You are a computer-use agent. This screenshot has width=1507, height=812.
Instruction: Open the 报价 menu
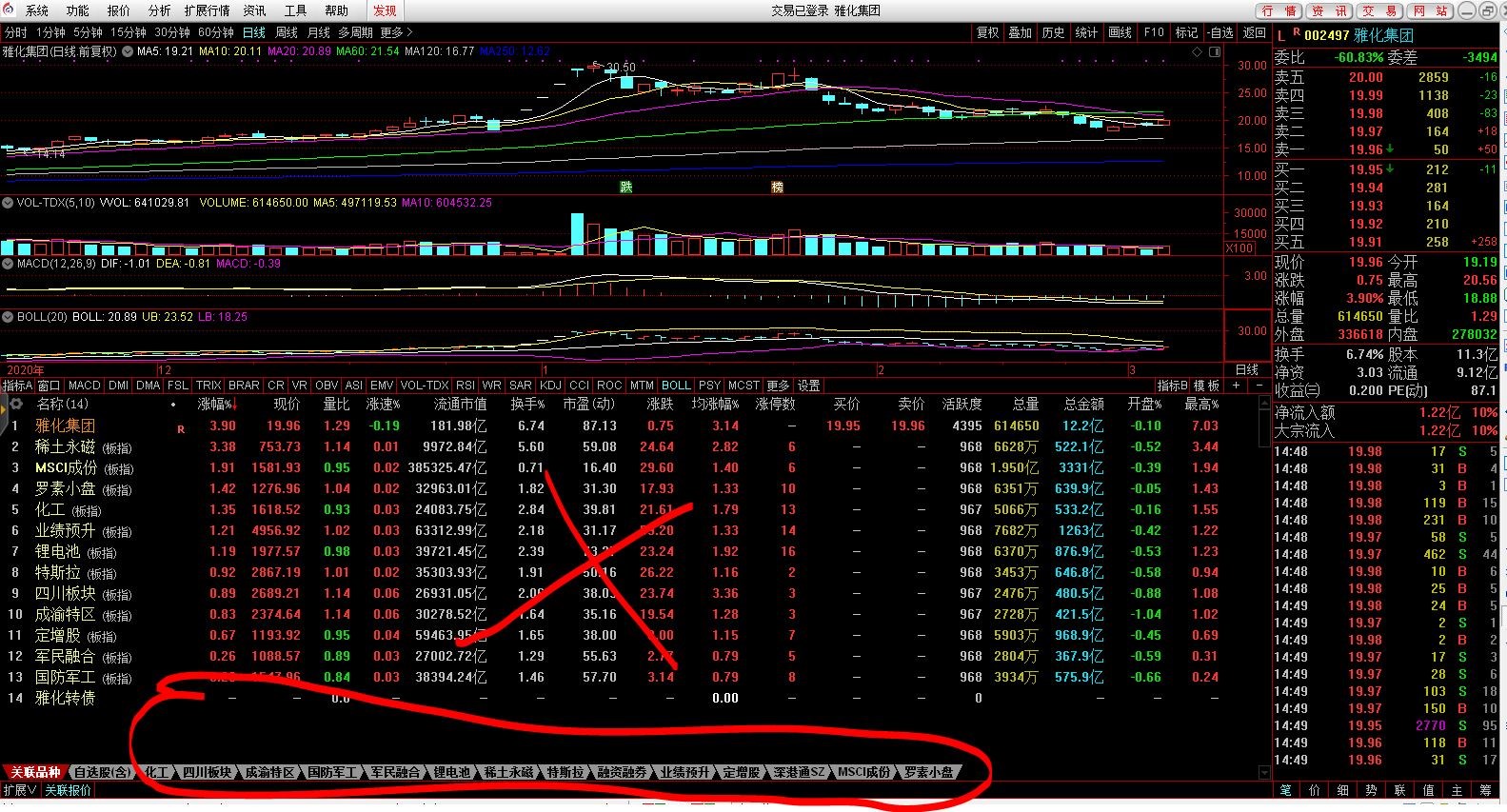pos(119,10)
